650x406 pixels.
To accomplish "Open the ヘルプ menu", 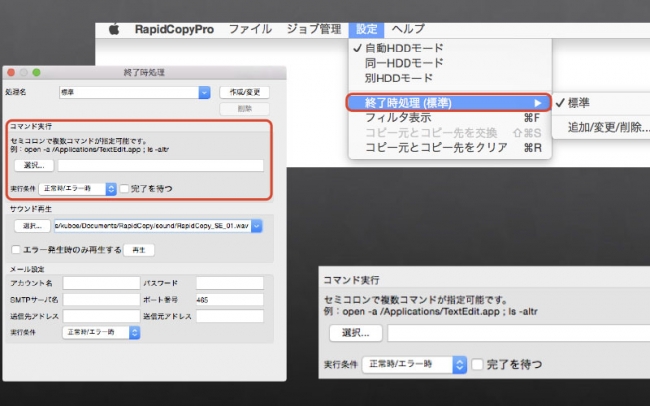I will coord(408,29).
